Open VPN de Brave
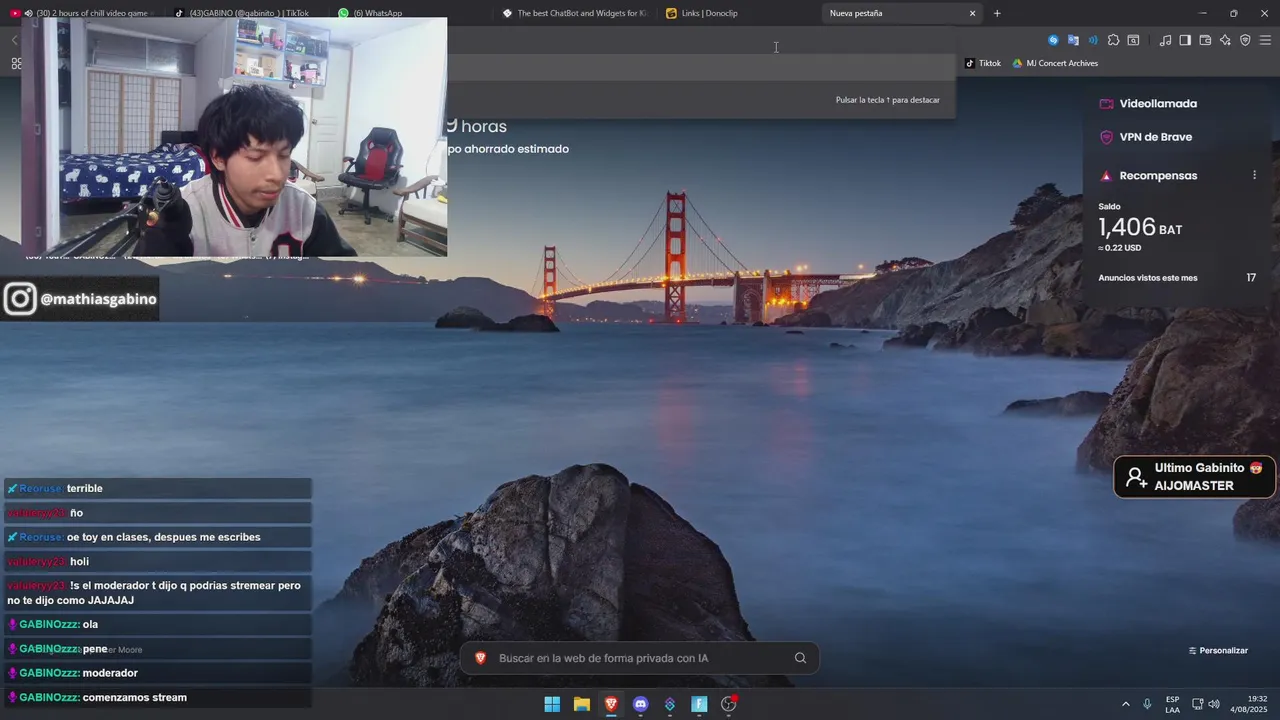Image resolution: width=1280 pixels, height=720 pixels. click(x=1146, y=137)
